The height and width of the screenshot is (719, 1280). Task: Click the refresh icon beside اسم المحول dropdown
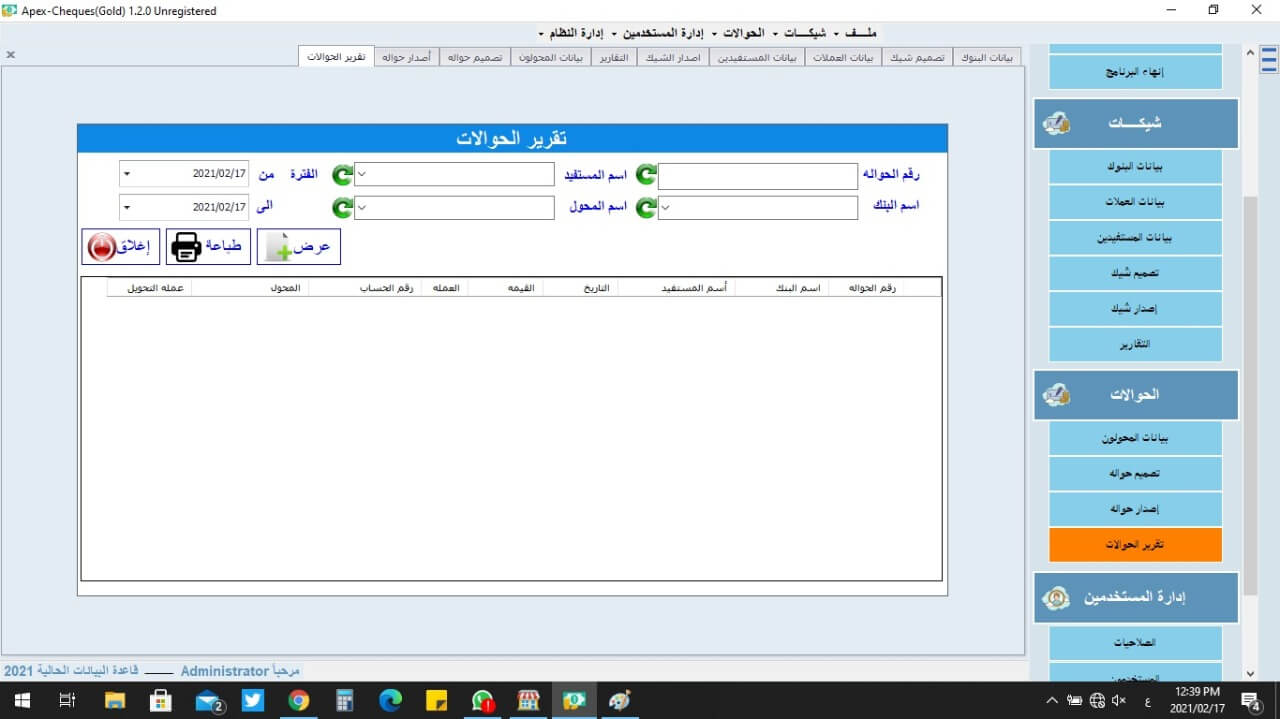tap(343, 208)
